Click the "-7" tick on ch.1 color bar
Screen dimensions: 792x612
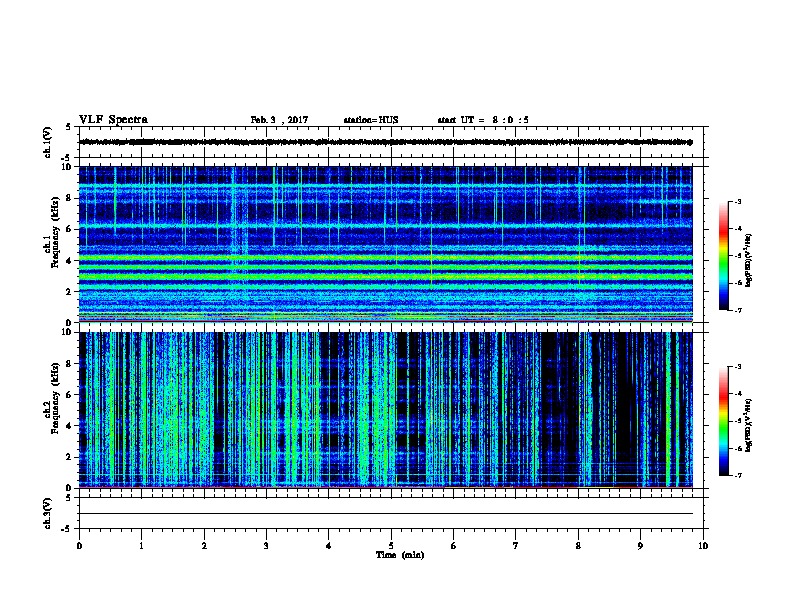[737, 310]
